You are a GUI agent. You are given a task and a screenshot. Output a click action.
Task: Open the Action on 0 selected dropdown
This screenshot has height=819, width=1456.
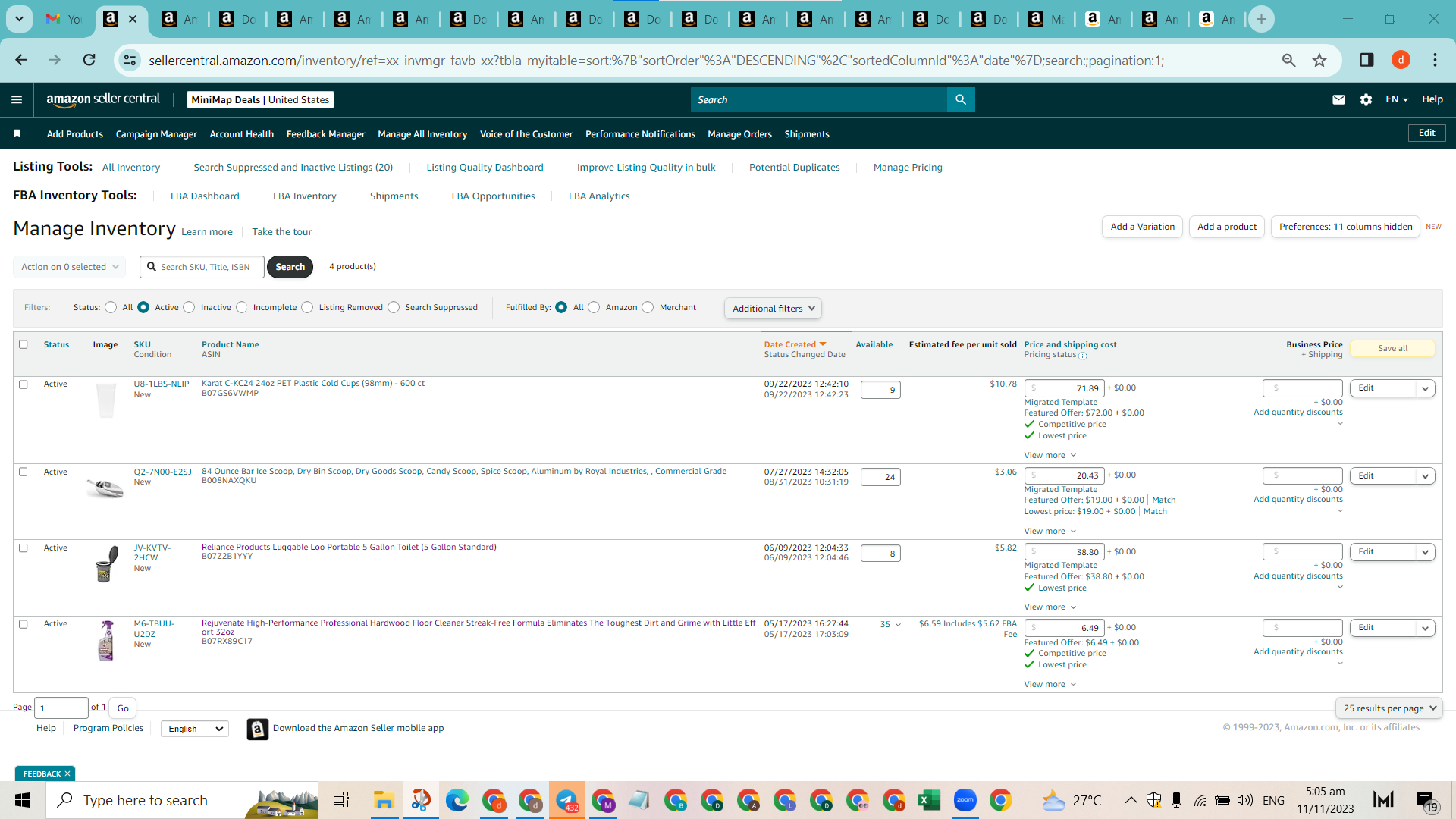click(x=69, y=267)
